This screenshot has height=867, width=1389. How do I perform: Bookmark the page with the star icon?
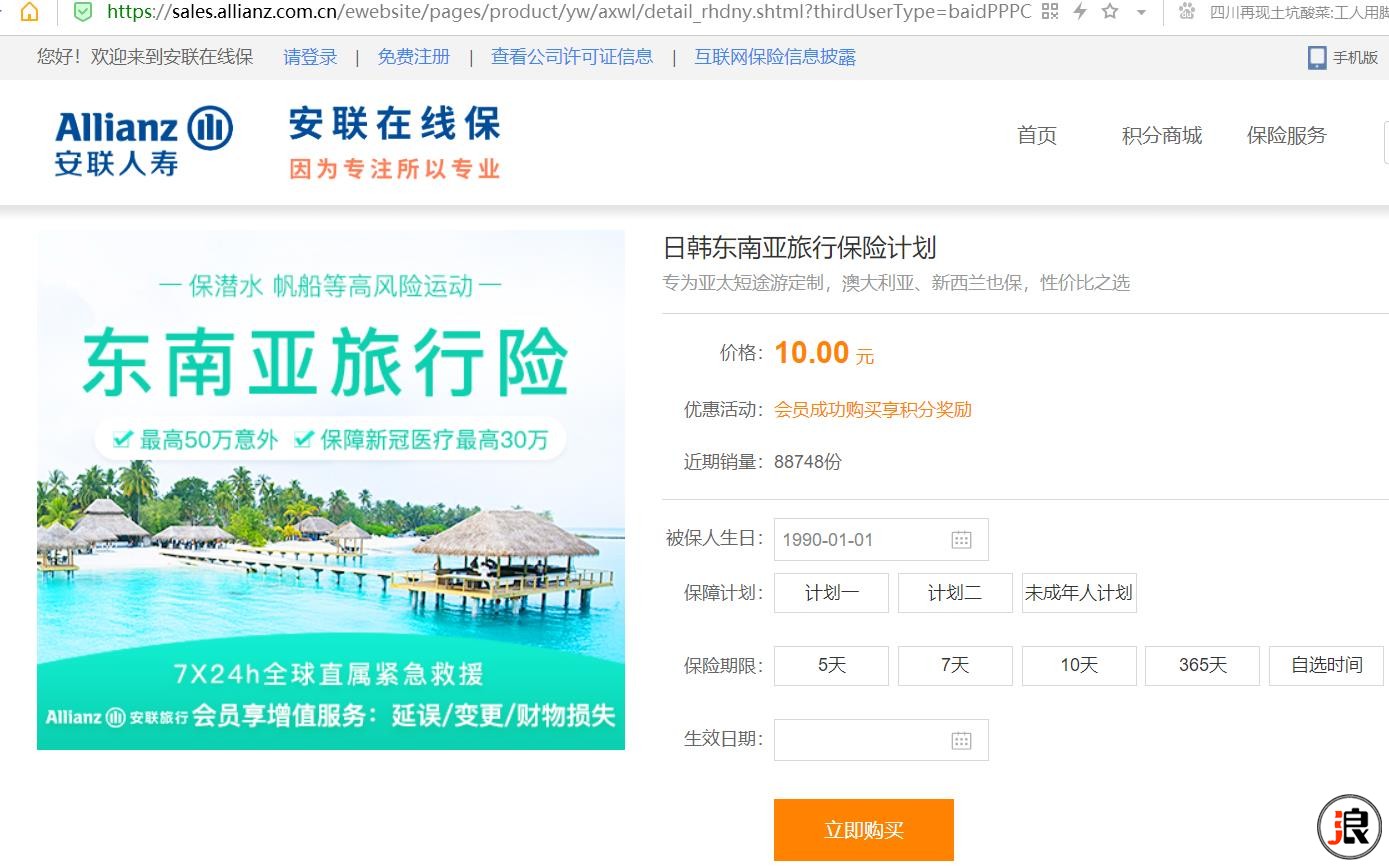pos(1110,12)
